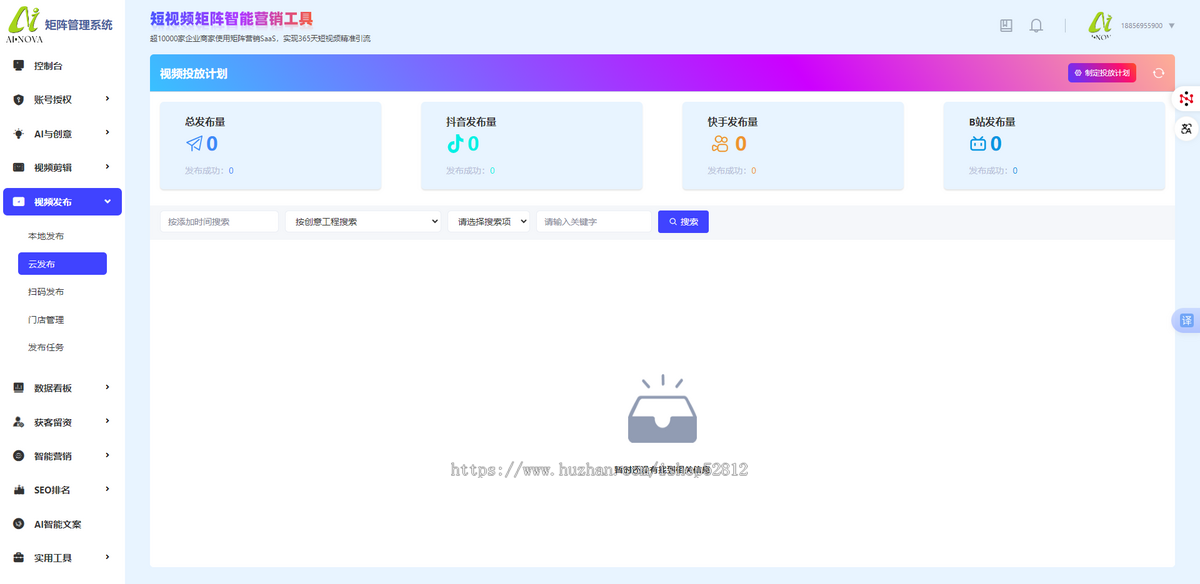Click the 视频剪辑 sidebar icon

[18, 168]
